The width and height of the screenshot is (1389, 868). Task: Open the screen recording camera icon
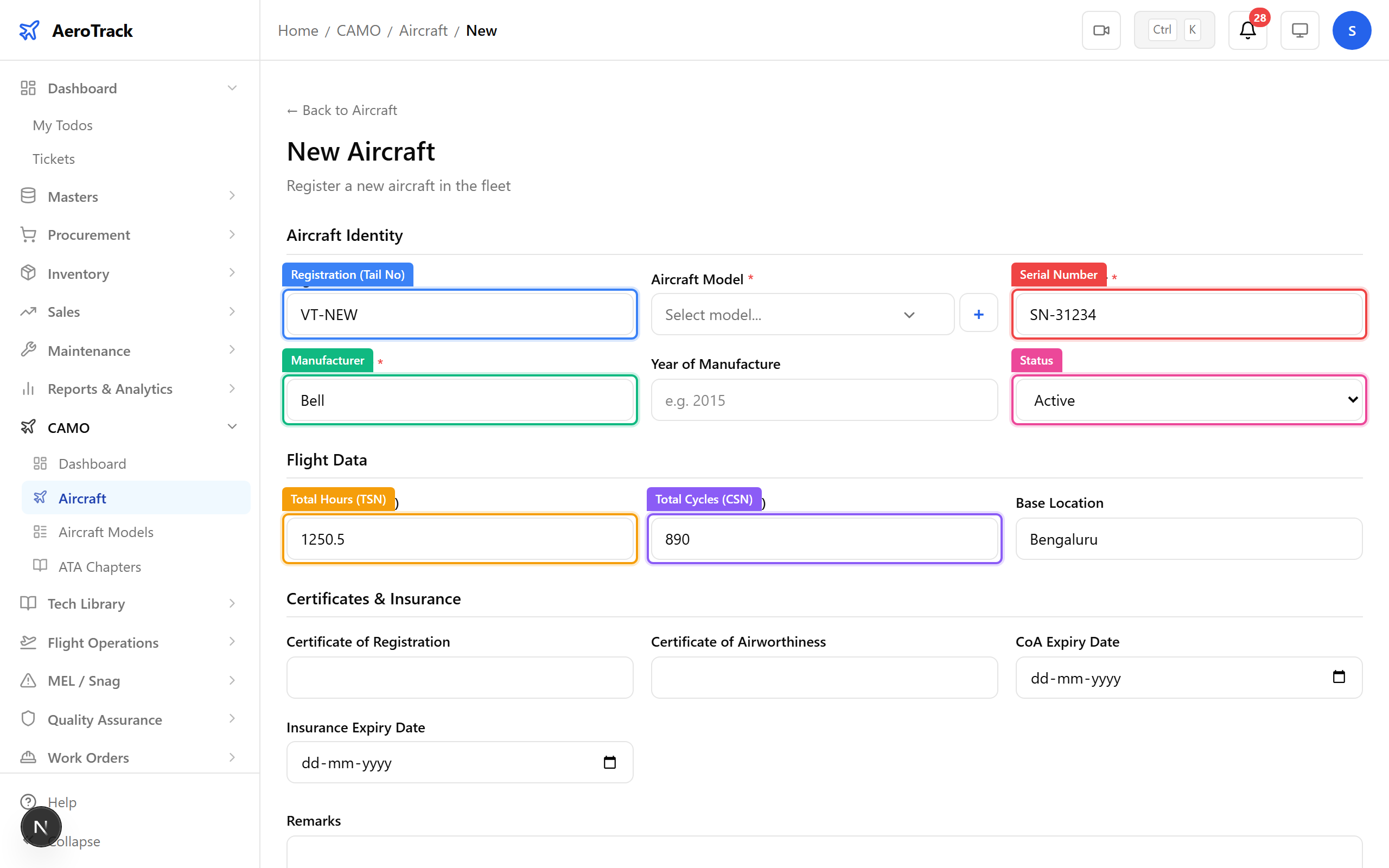[x=1101, y=30]
